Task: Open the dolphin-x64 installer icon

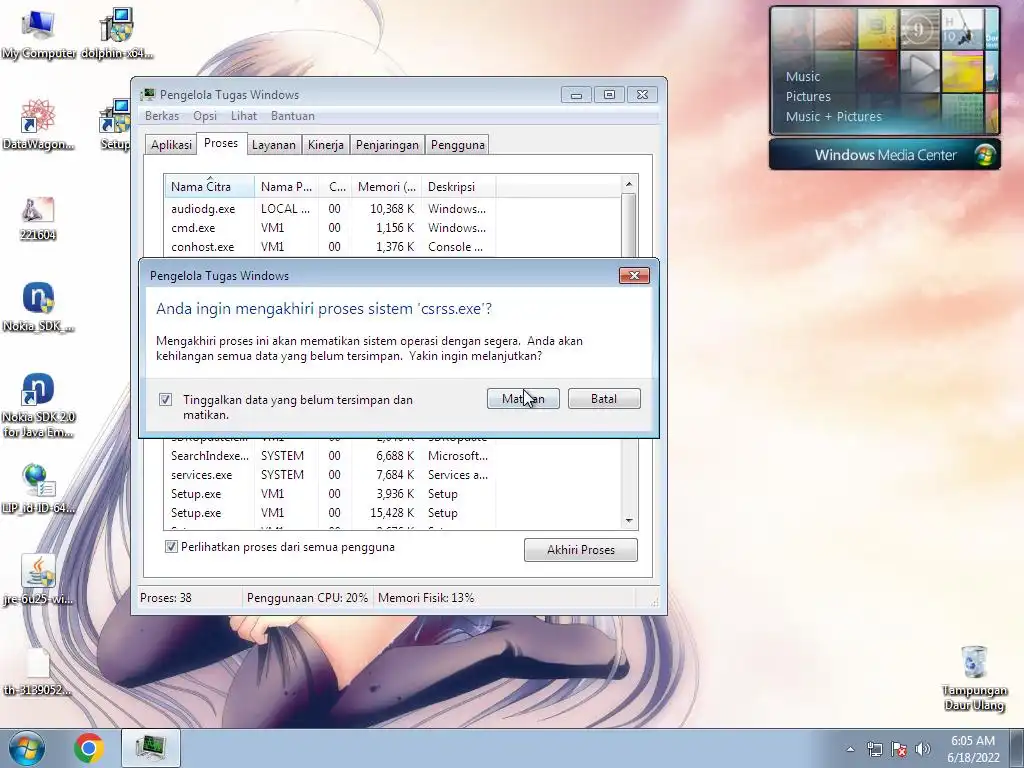Action: pos(117,34)
